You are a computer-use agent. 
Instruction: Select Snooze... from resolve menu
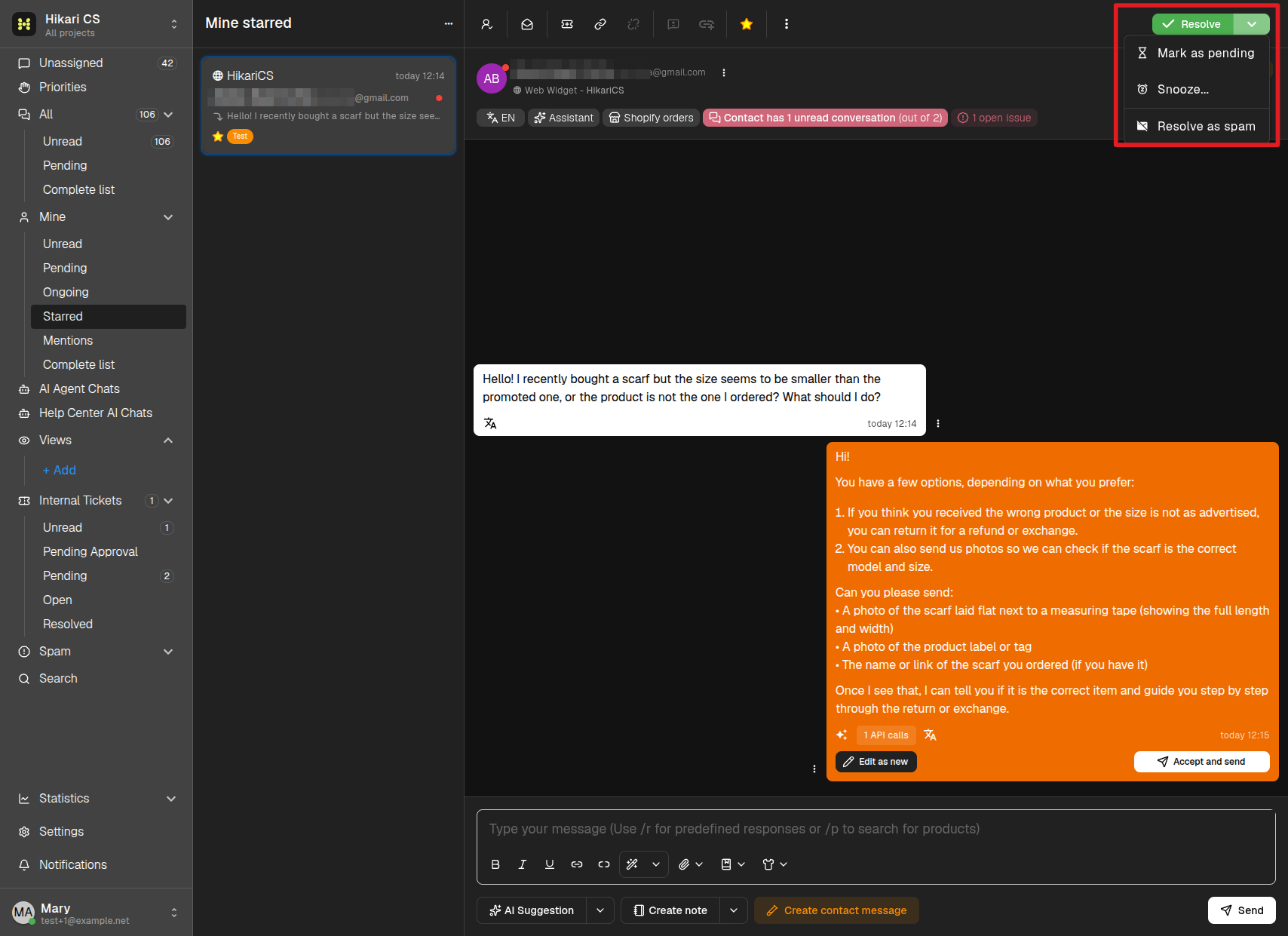(x=1196, y=89)
